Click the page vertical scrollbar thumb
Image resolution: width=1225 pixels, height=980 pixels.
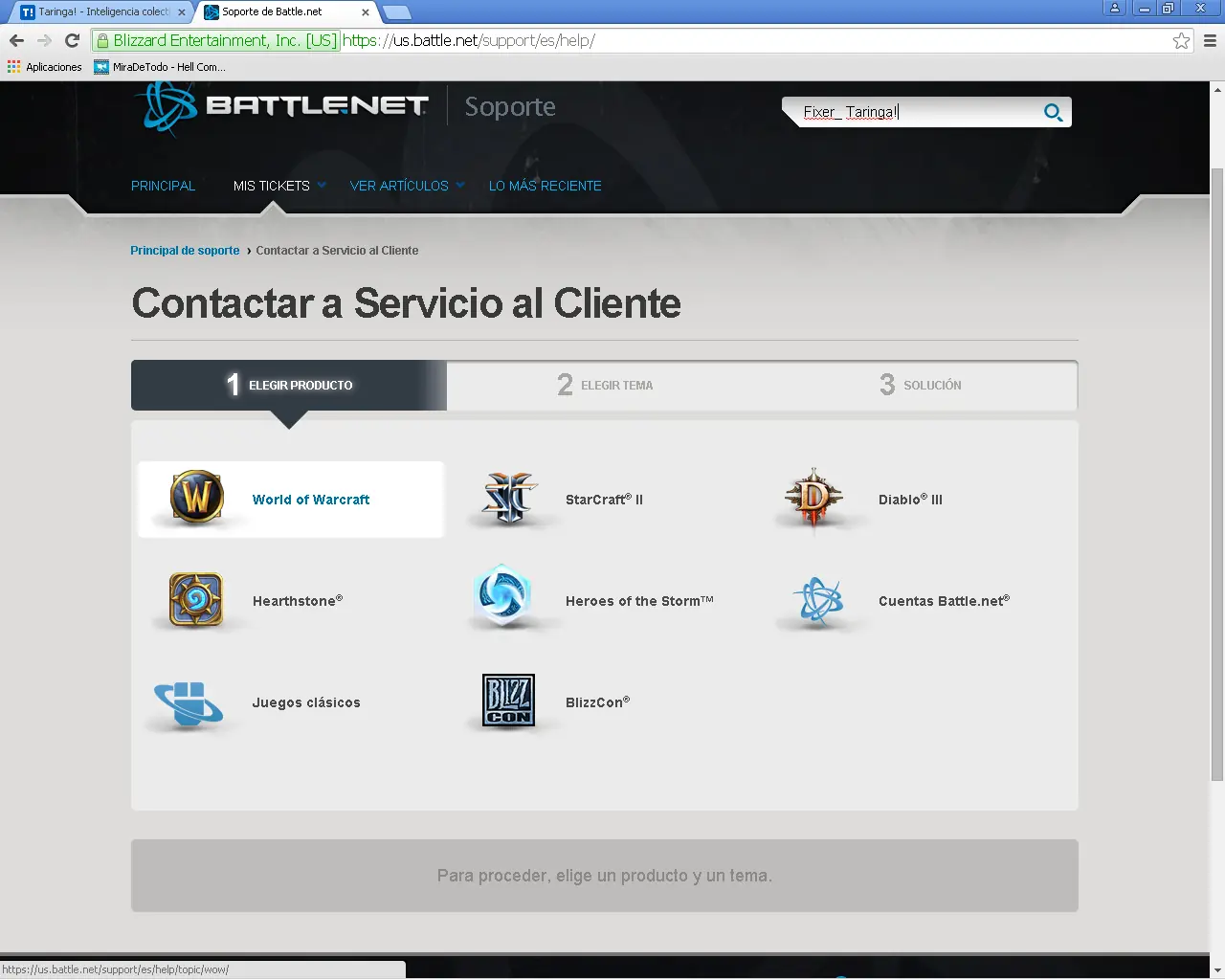(x=1217, y=474)
